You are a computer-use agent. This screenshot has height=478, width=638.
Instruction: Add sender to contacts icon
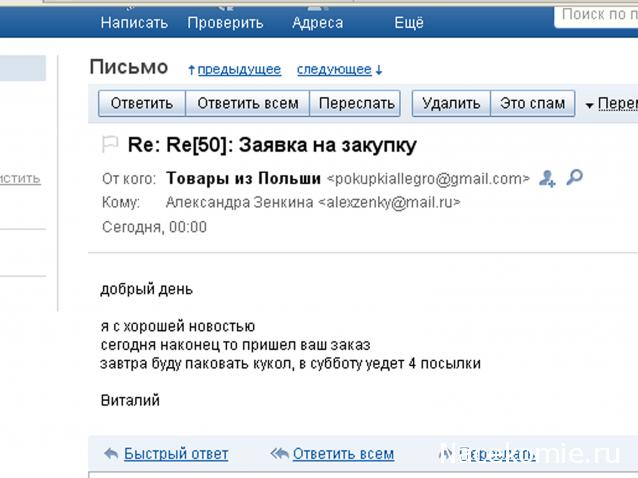(547, 178)
